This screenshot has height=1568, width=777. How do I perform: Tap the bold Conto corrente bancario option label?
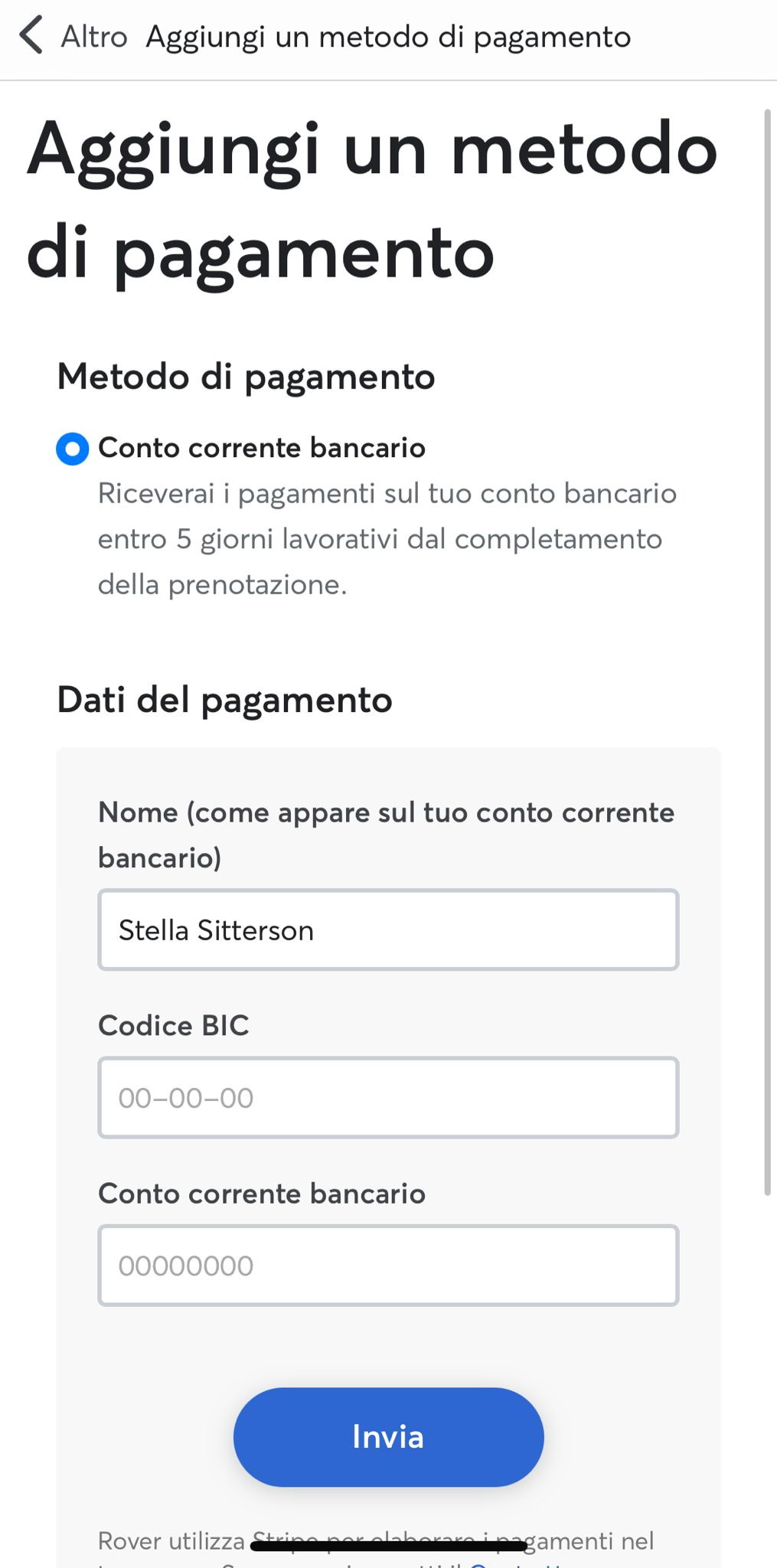tap(261, 448)
